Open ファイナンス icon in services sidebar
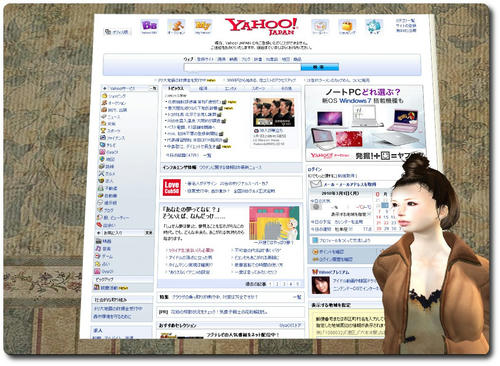The width and height of the screenshot is (500, 366). pyautogui.click(x=103, y=138)
